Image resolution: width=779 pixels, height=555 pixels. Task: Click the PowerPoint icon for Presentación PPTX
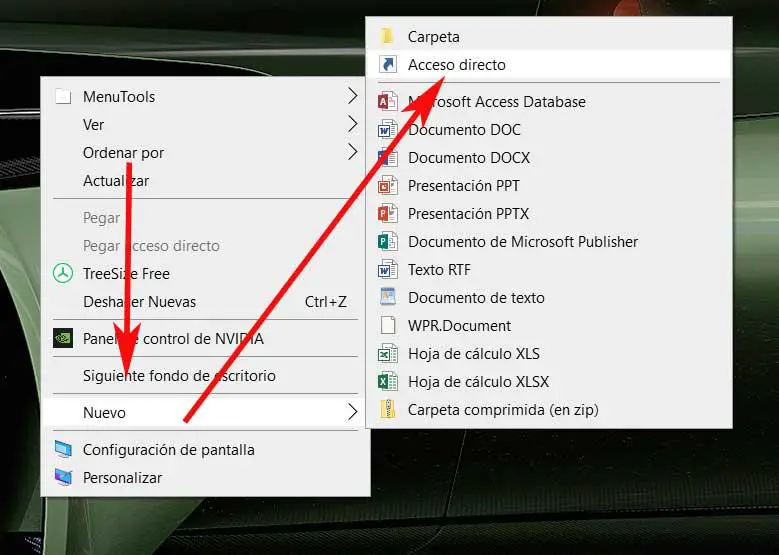[388, 213]
